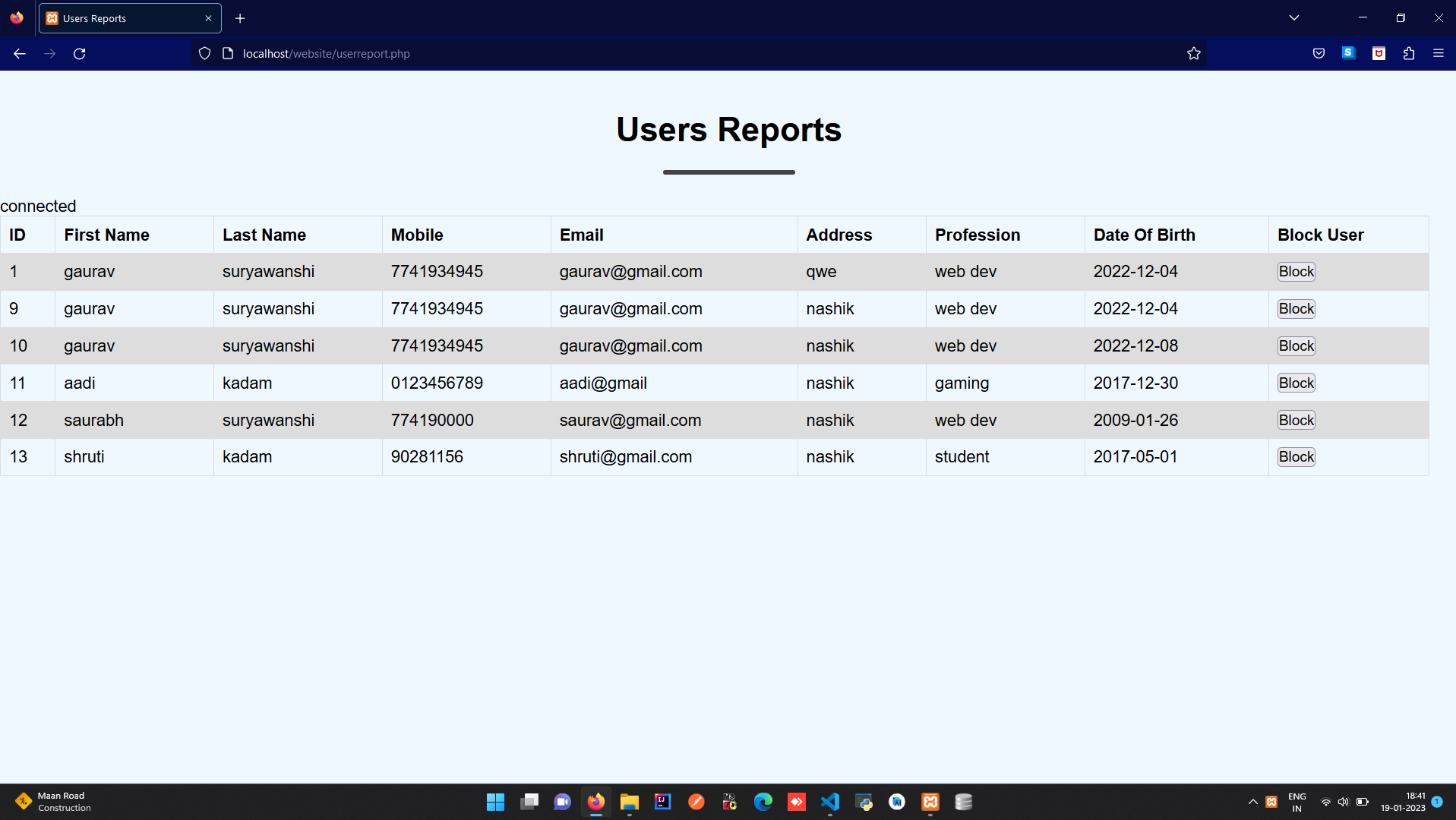Toggle the ENG IN language indicator

coord(1297,802)
